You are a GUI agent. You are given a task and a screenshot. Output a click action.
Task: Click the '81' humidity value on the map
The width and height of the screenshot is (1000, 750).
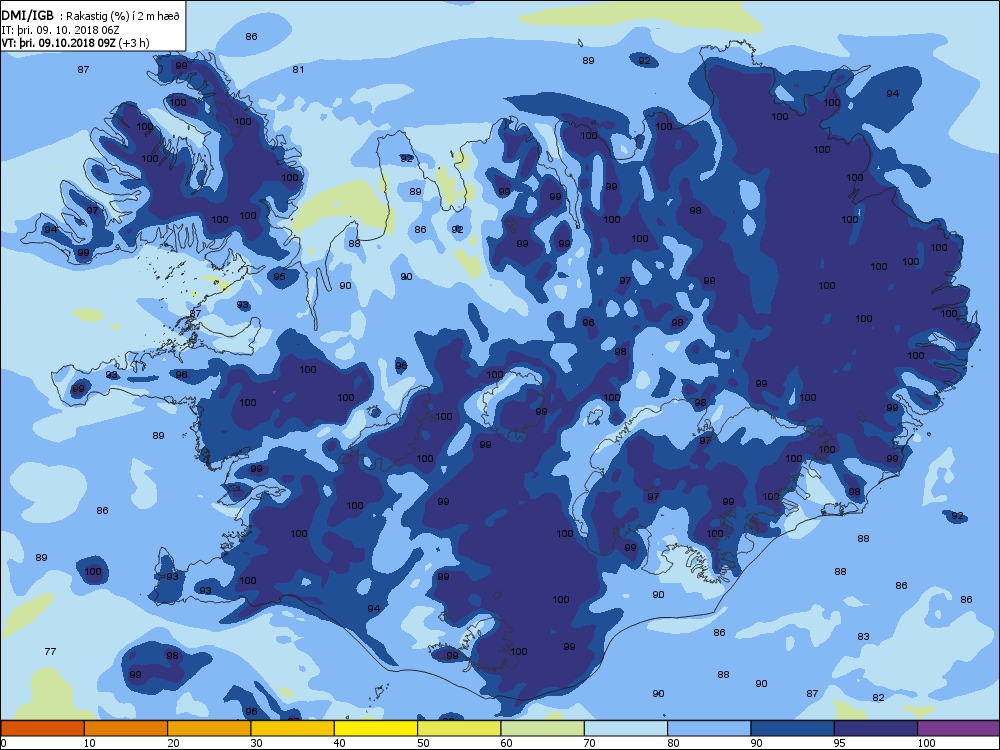click(298, 70)
